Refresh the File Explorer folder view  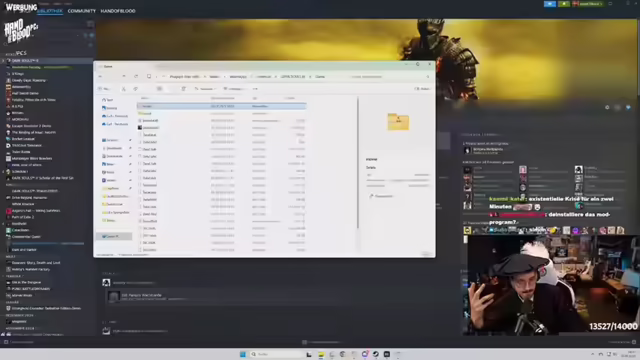136,77
